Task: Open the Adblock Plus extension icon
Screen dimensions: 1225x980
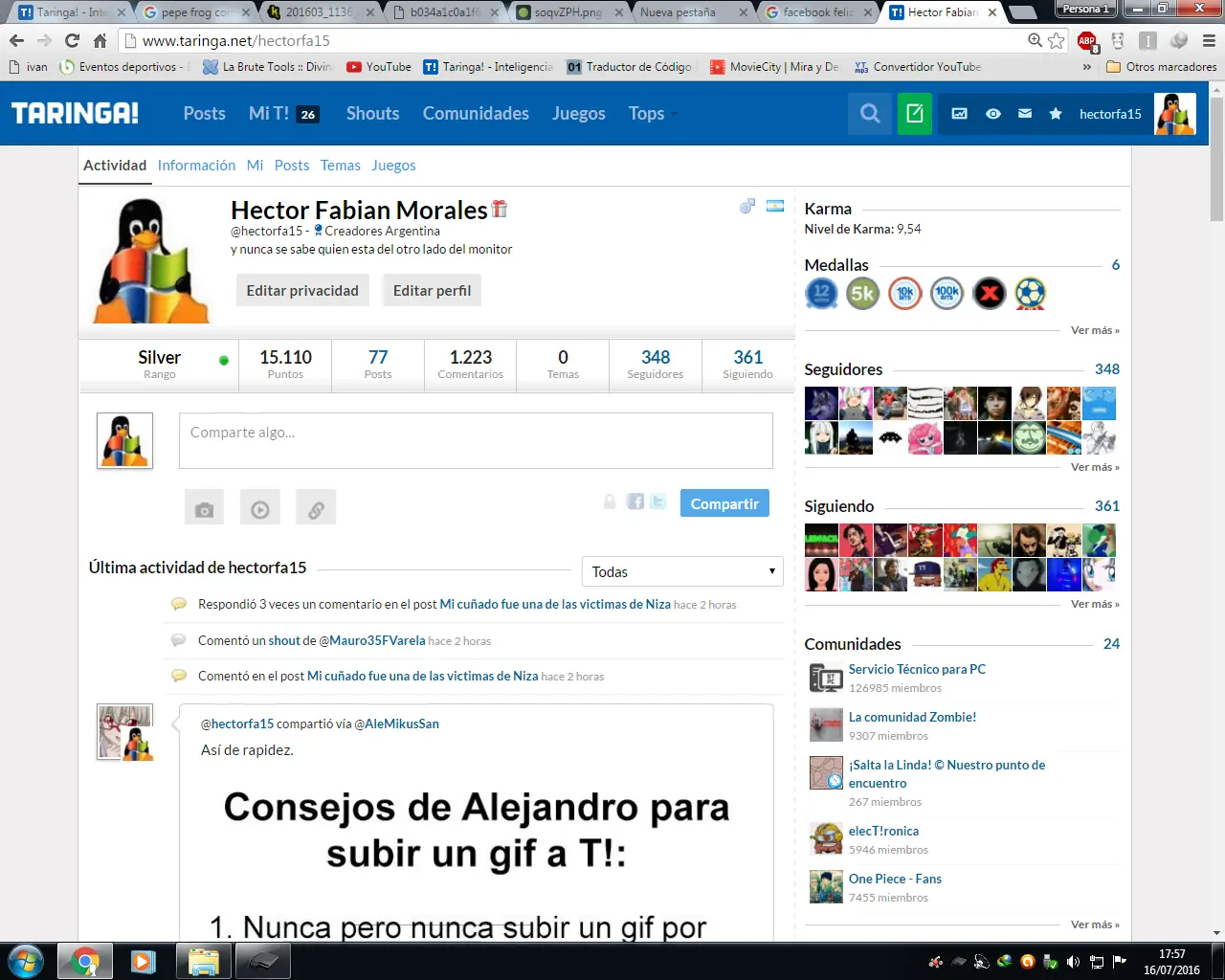Action: (x=1087, y=40)
